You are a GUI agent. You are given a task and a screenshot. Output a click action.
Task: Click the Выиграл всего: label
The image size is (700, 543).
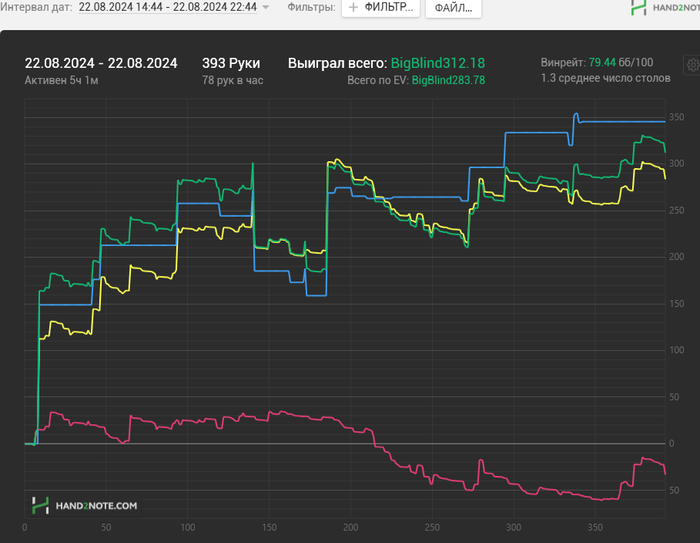click(337, 63)
